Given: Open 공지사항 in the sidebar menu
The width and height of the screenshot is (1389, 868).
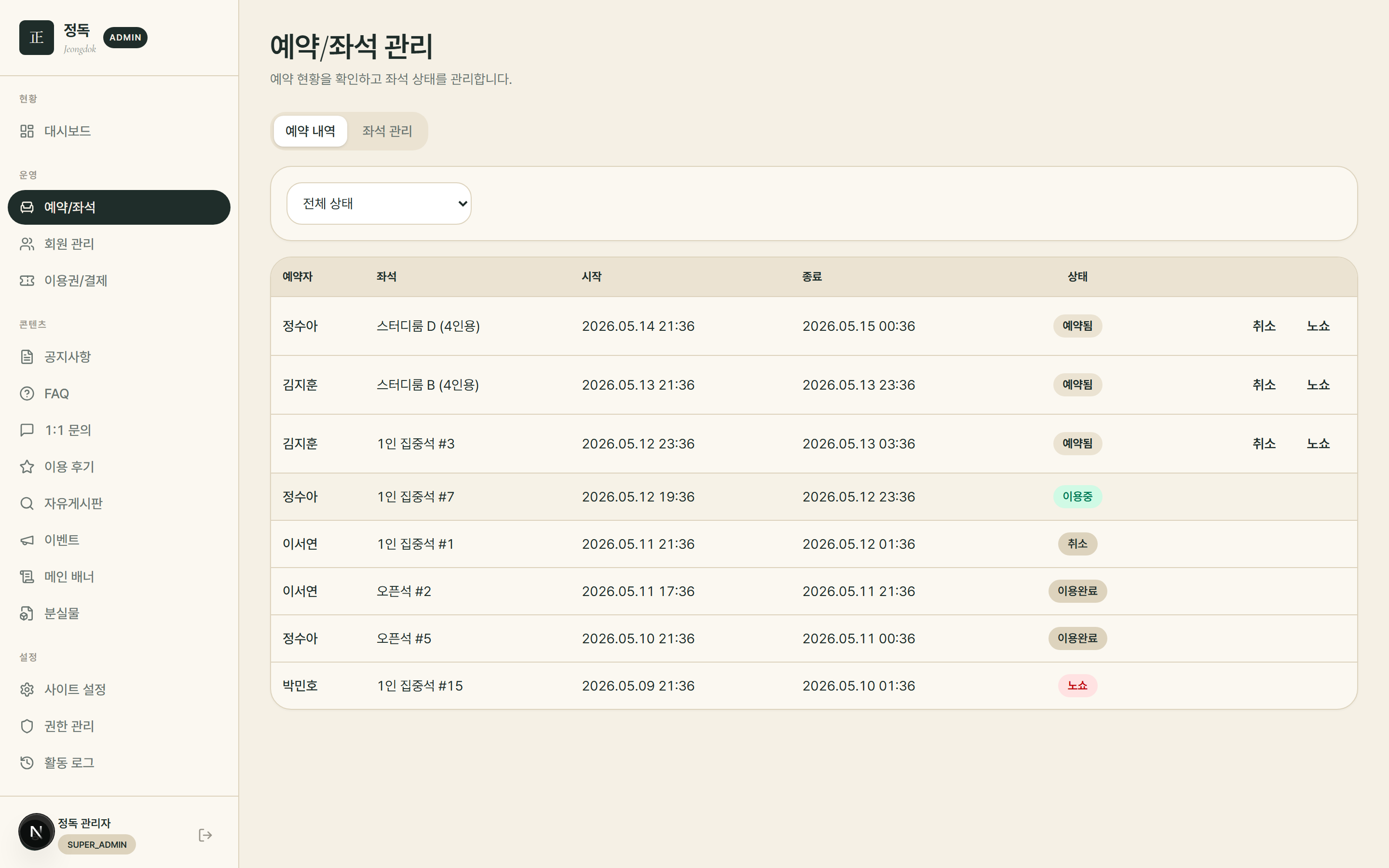Looking at the screenshot, I should pyautogui.click(x=119, y=357).
